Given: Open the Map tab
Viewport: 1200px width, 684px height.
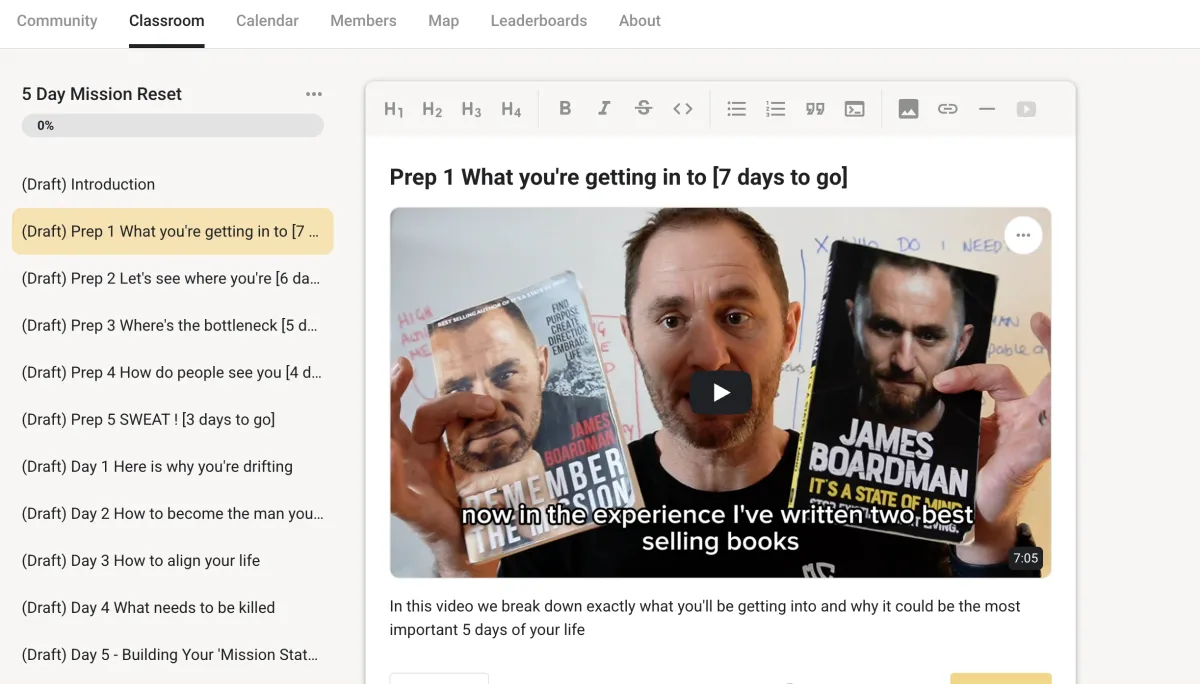Looking at the screenshot, I should click(x=443, y=20).
